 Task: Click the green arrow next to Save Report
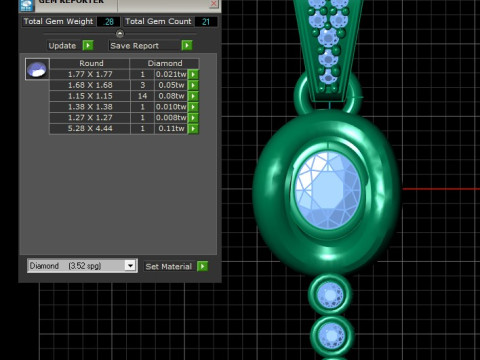[187, 45]
